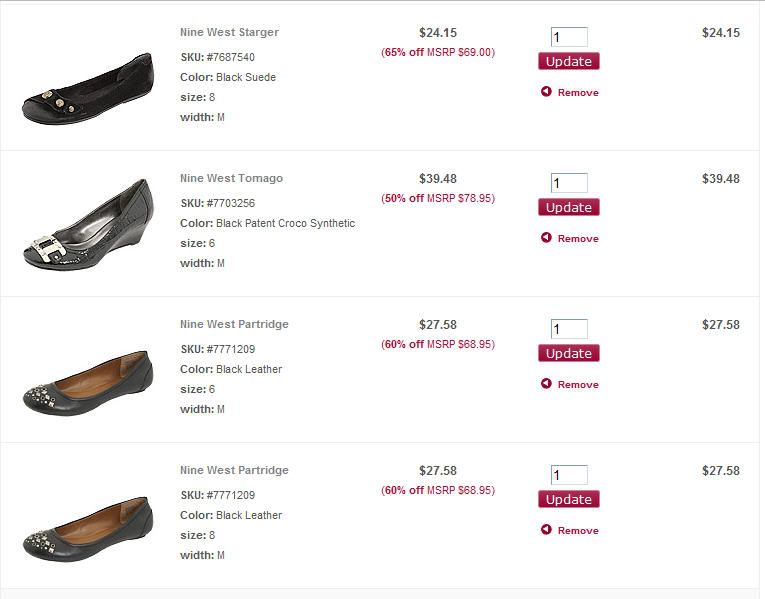The width and height of the screenshot is (765, 599).
Task: View the Partridge size 8 shoe picture
Action: tap(88, 529)
